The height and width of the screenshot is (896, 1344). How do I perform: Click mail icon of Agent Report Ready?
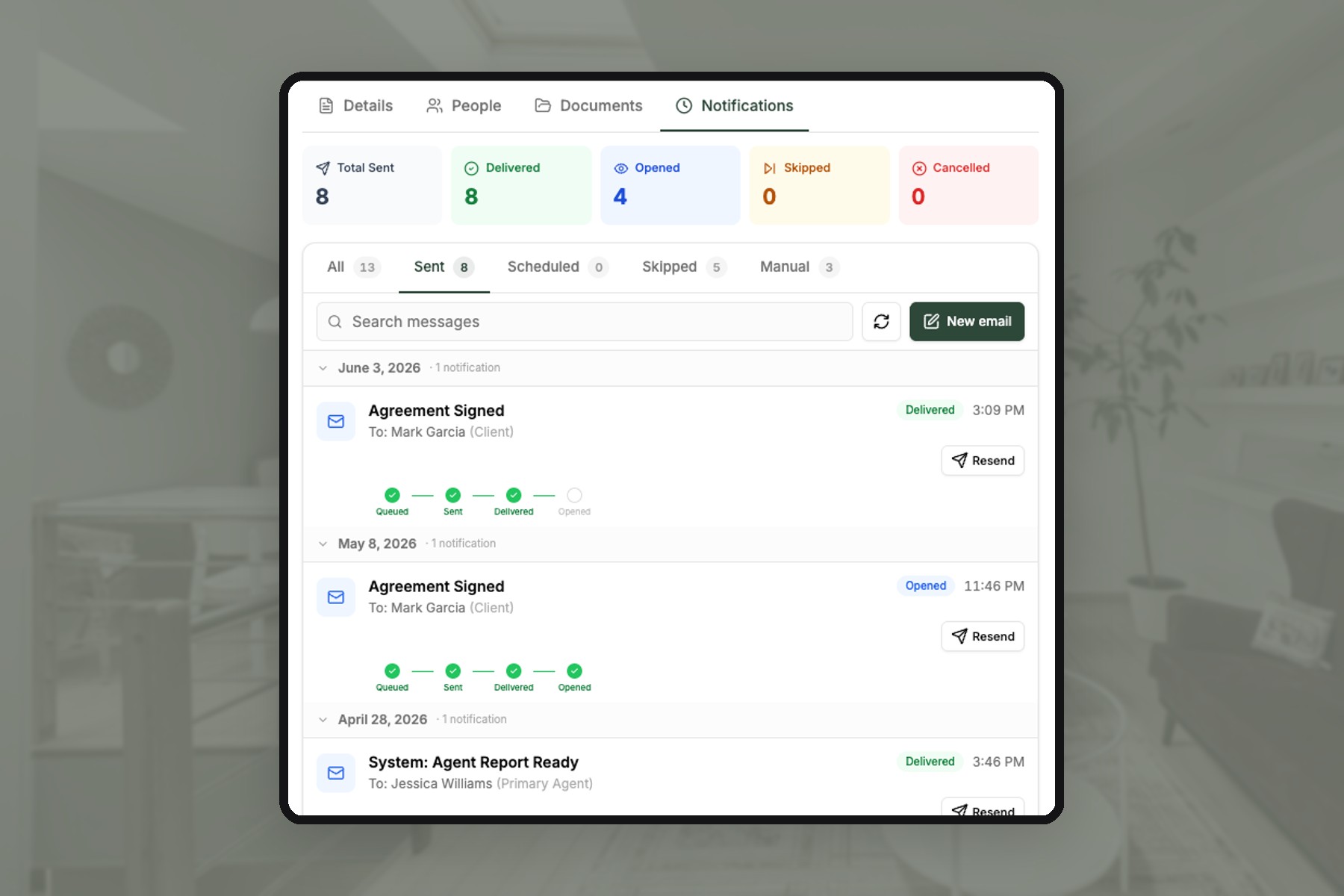[336, 773]
